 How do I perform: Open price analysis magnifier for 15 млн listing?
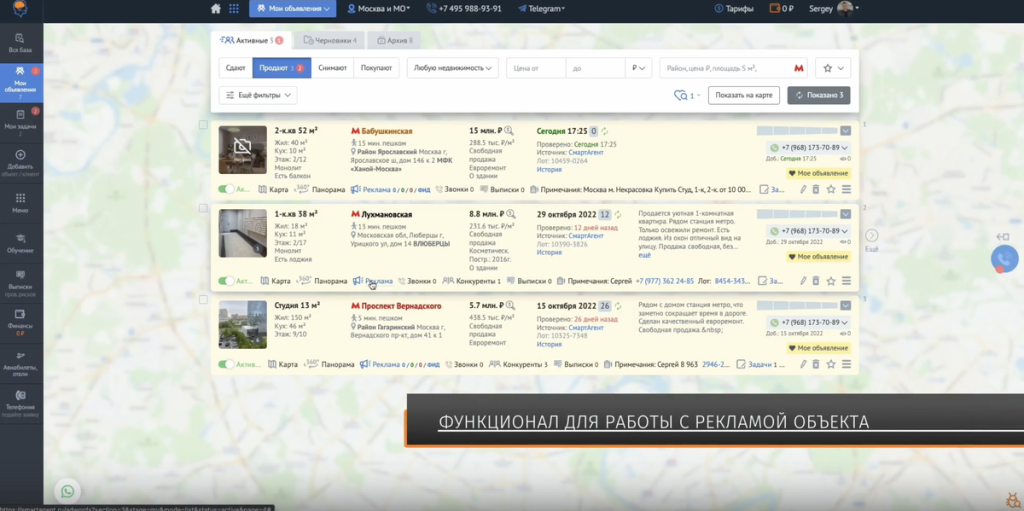point(510,131)
